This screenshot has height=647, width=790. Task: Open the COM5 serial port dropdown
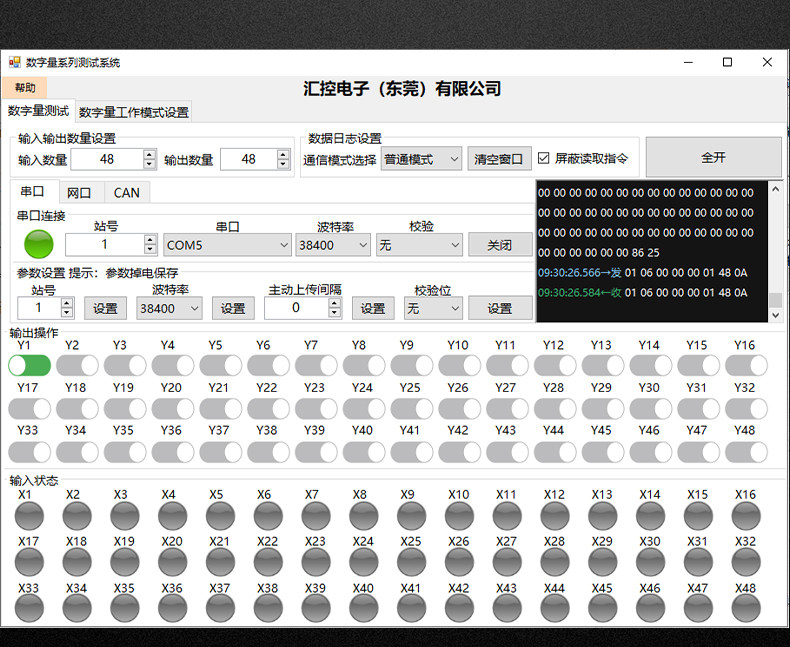pyautogui.click(x=227, y=245)
